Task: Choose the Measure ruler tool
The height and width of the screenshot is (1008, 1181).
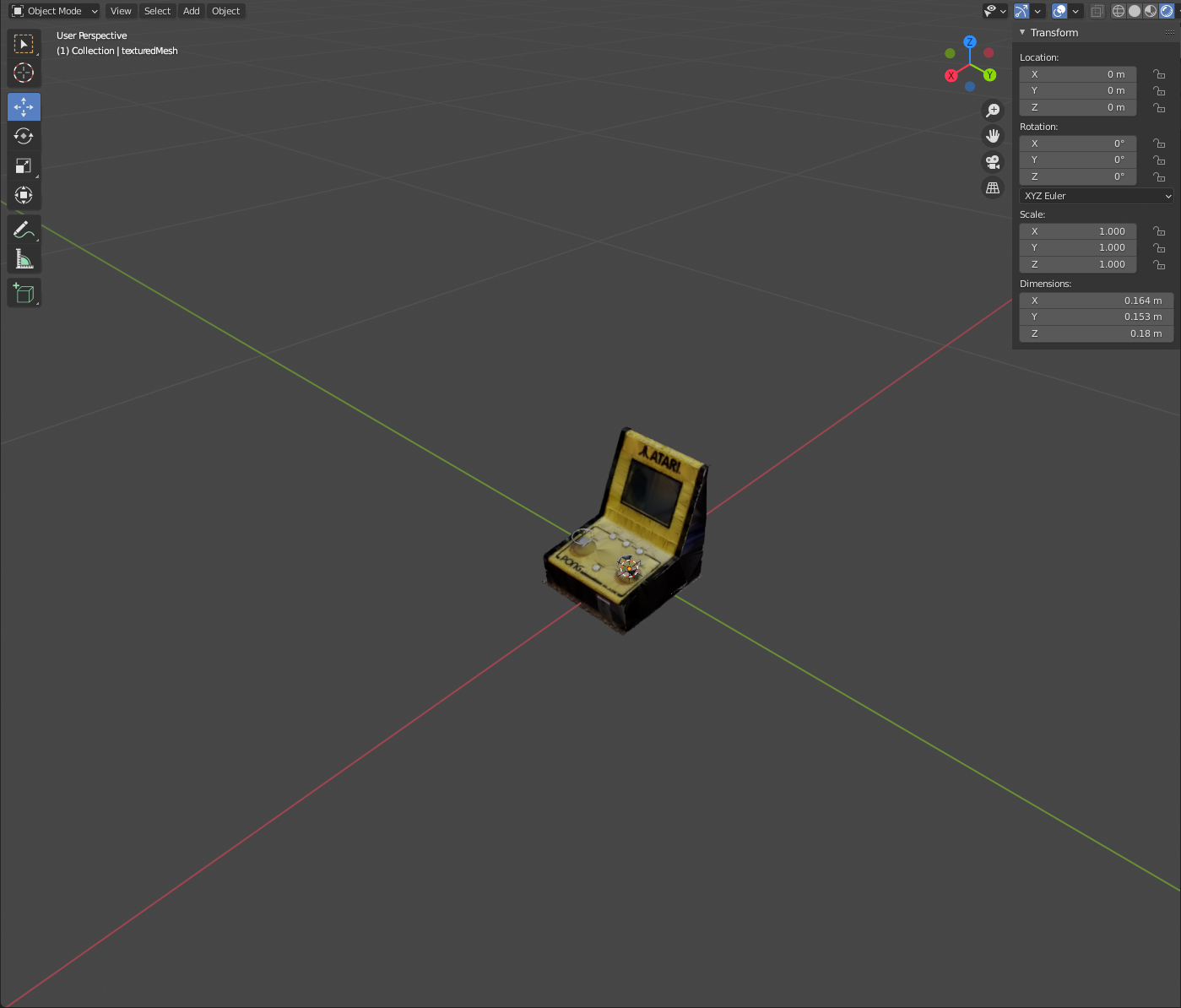Action: coord(24,259)
